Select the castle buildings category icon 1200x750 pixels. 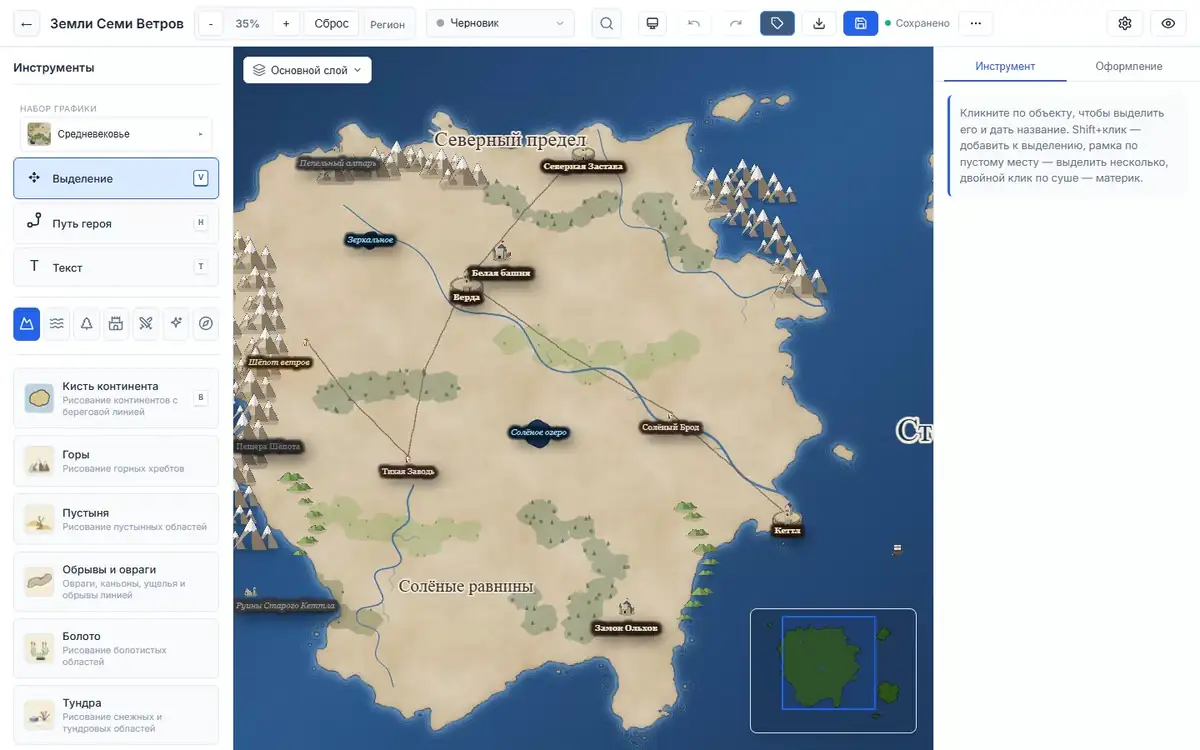pyautogui.click(x=116, y=323)
